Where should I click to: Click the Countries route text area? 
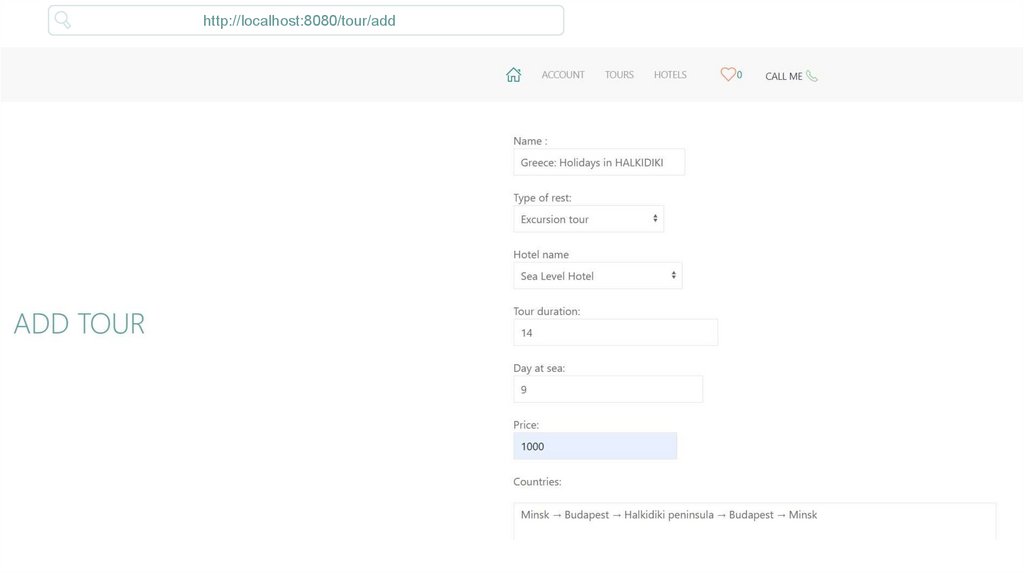(x=755, y=521)
